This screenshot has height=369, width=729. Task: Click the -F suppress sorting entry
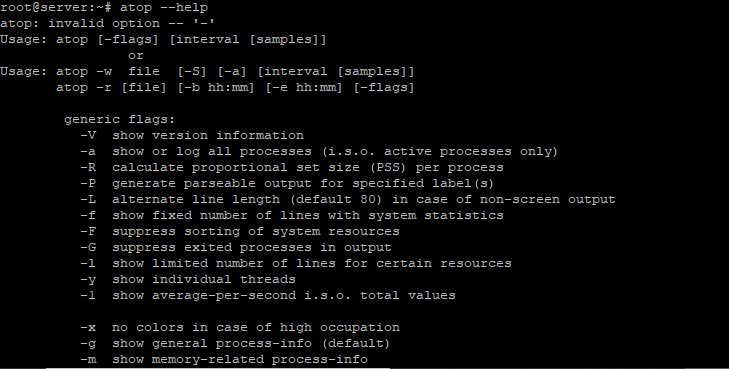click(x=240, y=231)
